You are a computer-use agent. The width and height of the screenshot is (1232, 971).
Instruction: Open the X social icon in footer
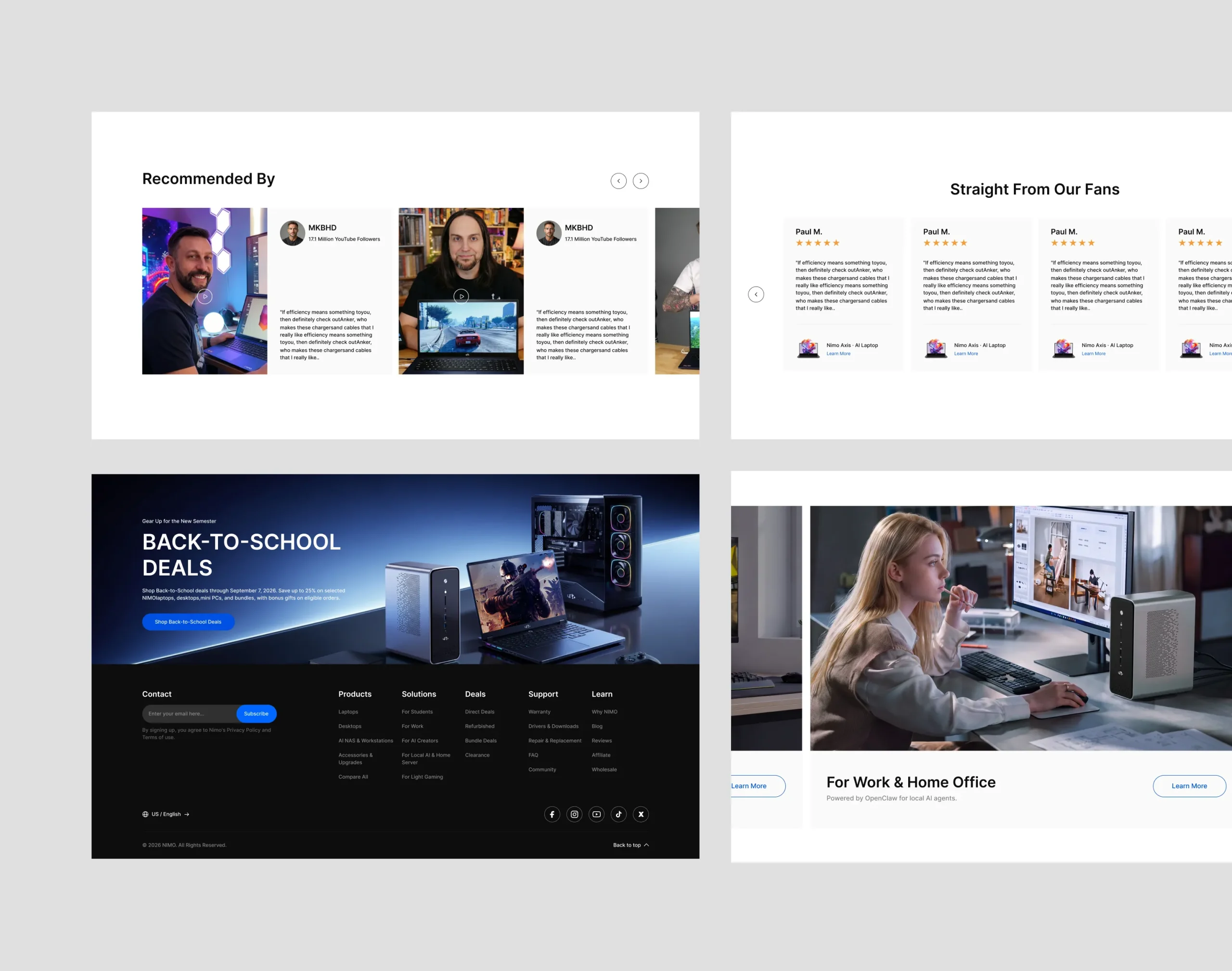click(x=641, y=814)
